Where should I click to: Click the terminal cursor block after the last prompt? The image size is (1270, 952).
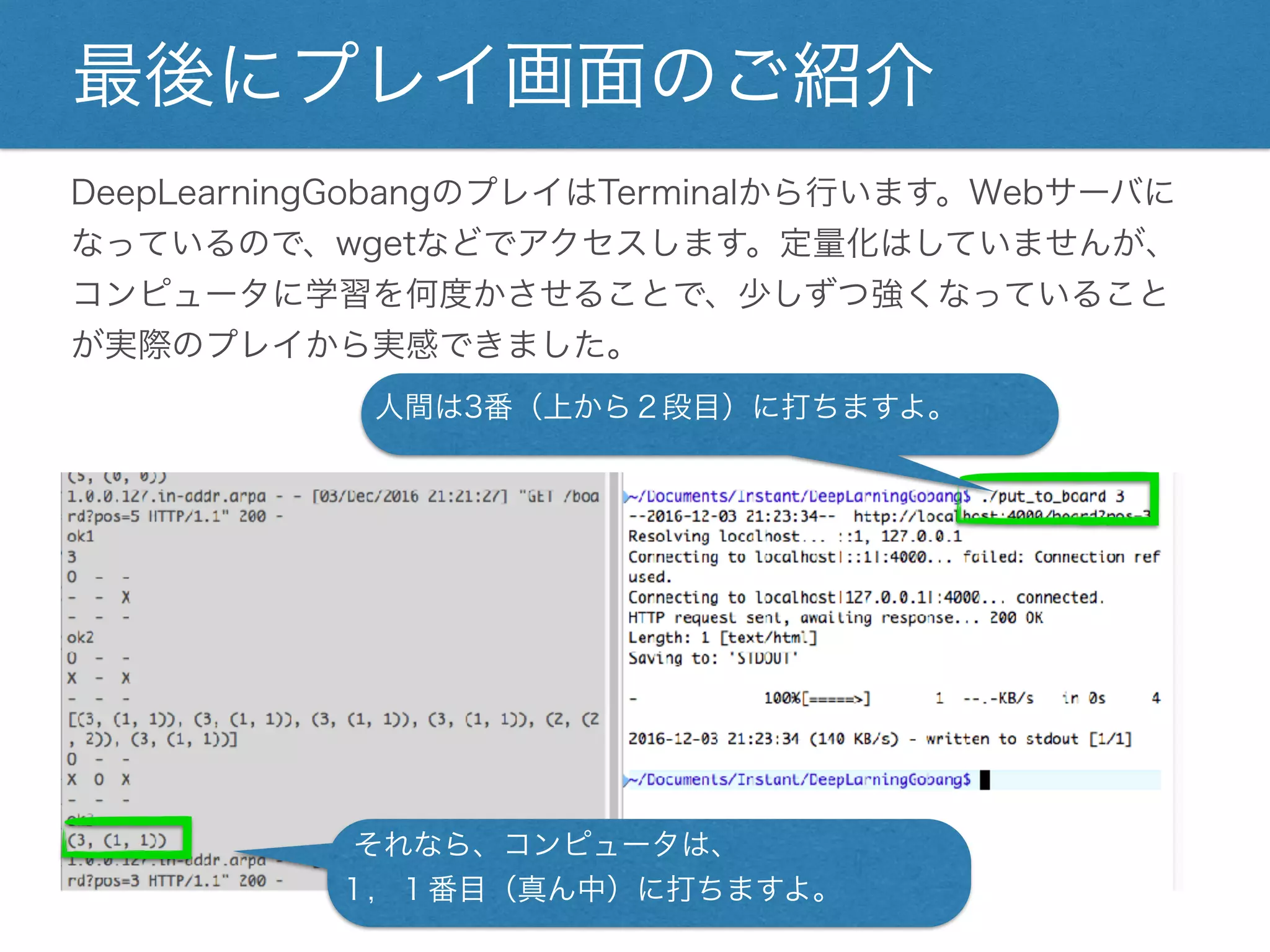985,779
